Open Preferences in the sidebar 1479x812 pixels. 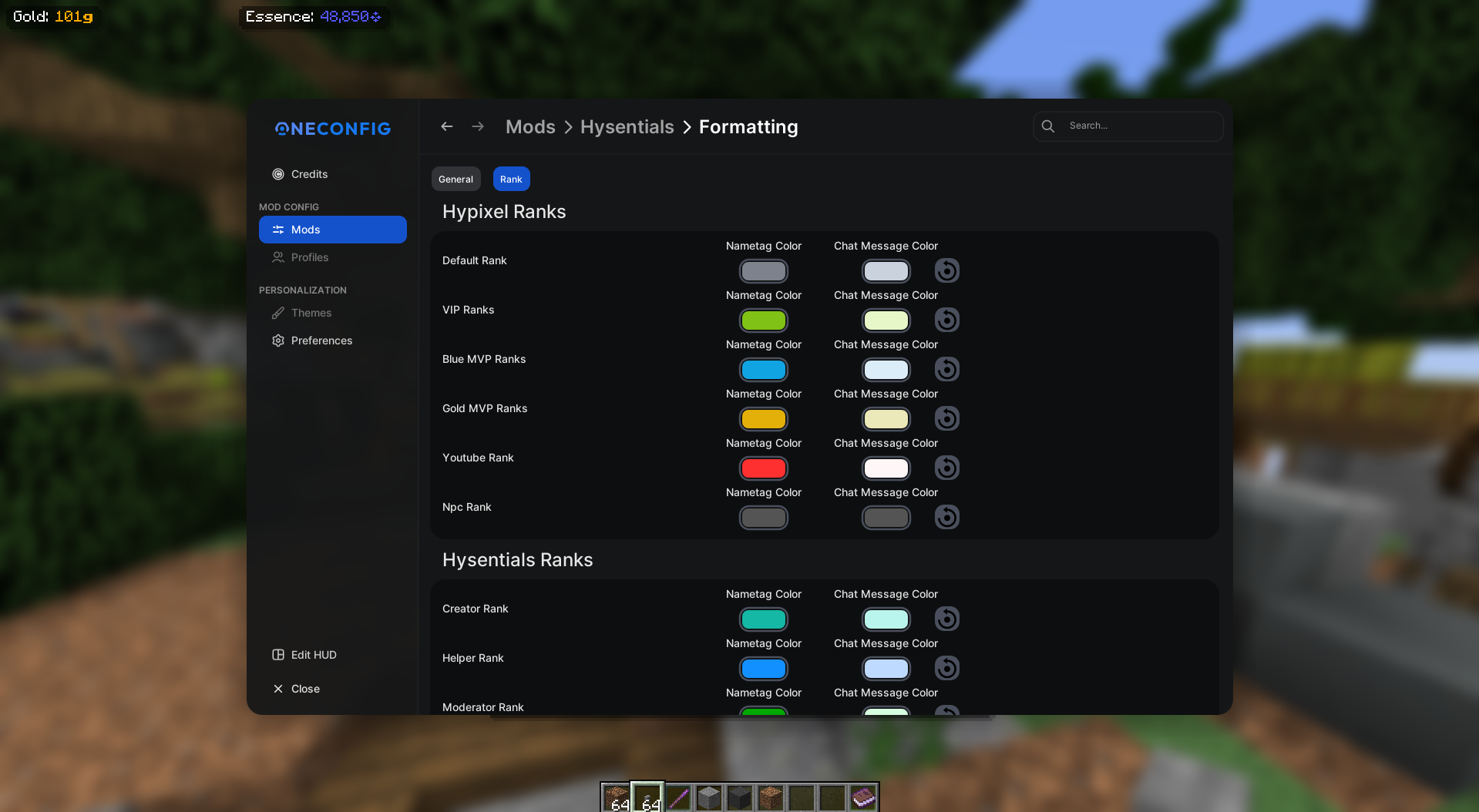click(333, 341)
